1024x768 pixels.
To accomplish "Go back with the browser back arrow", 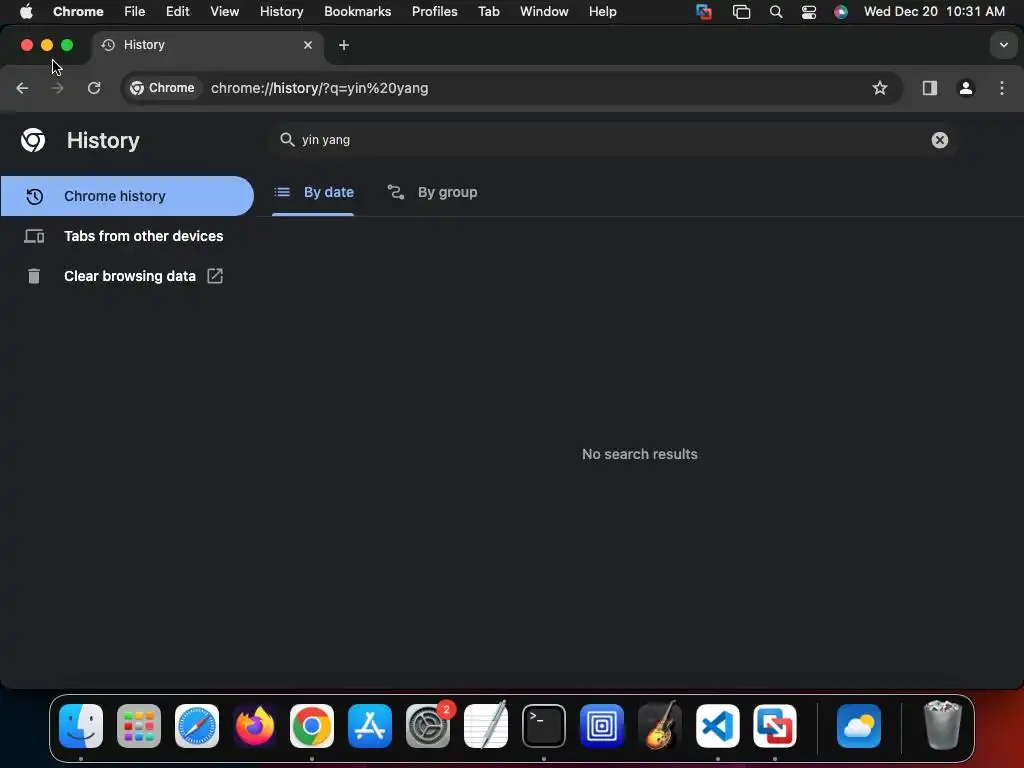I will tap(22, 88).
